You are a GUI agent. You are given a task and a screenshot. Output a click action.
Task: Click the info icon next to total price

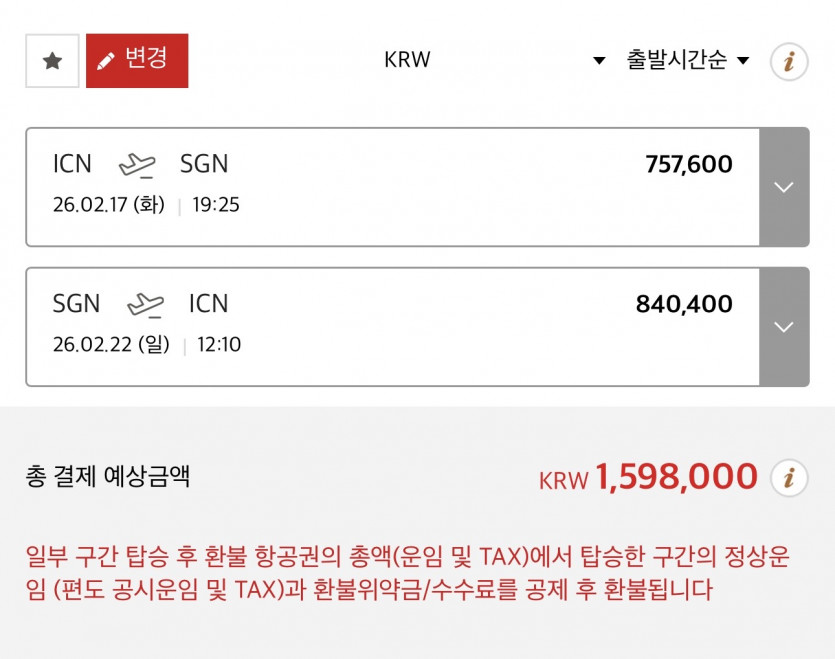(788, 478)
